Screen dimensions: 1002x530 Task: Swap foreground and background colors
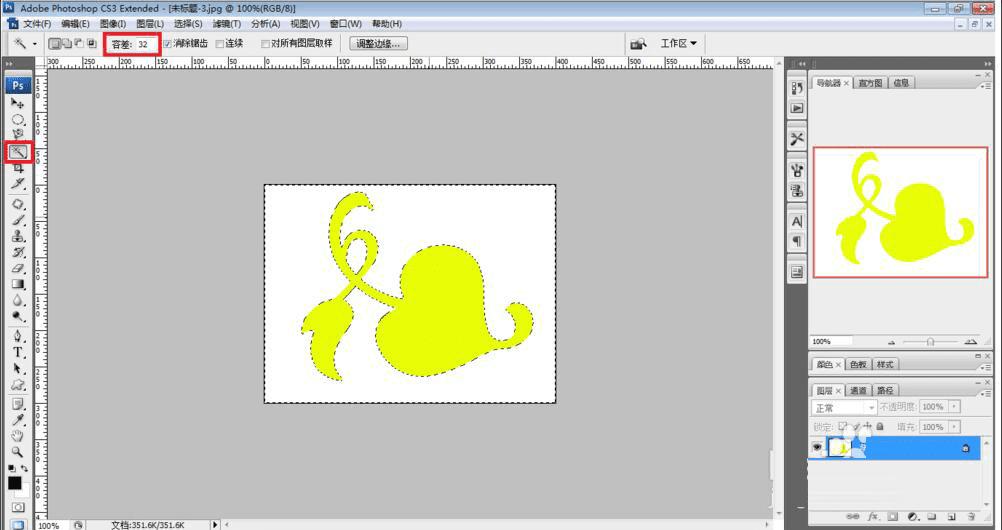(x=24, y=469)
